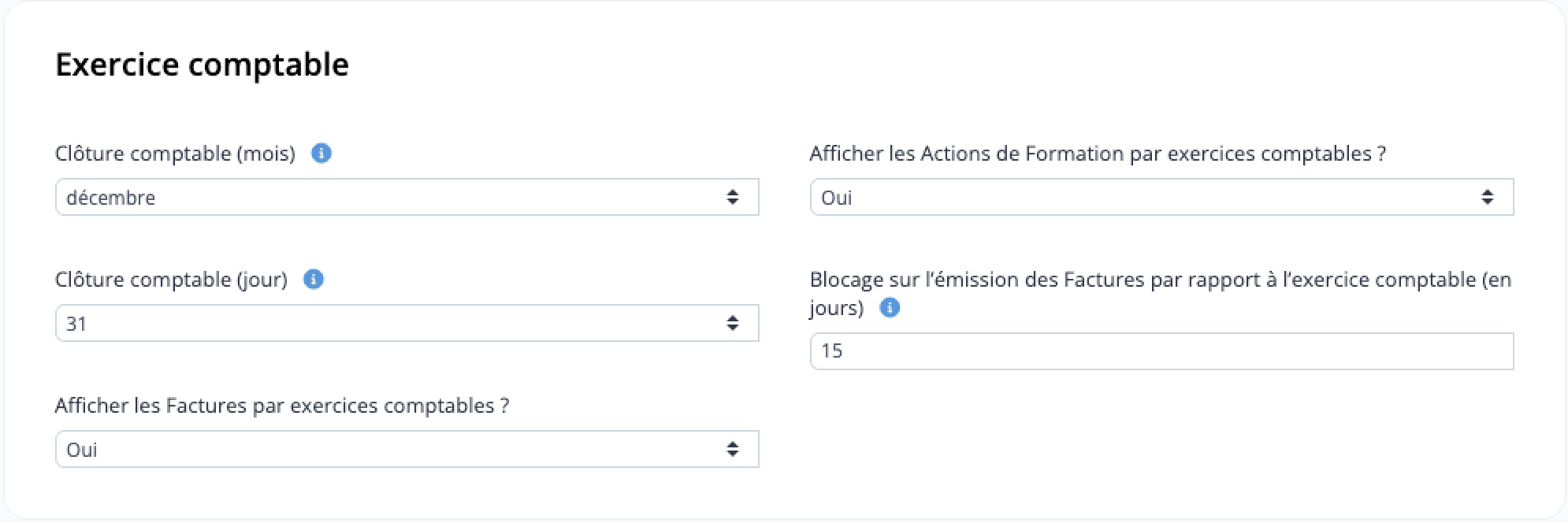Open Afficher les Factures par exercices dropdown
The image size is (1568, 523).
[407, 449]
